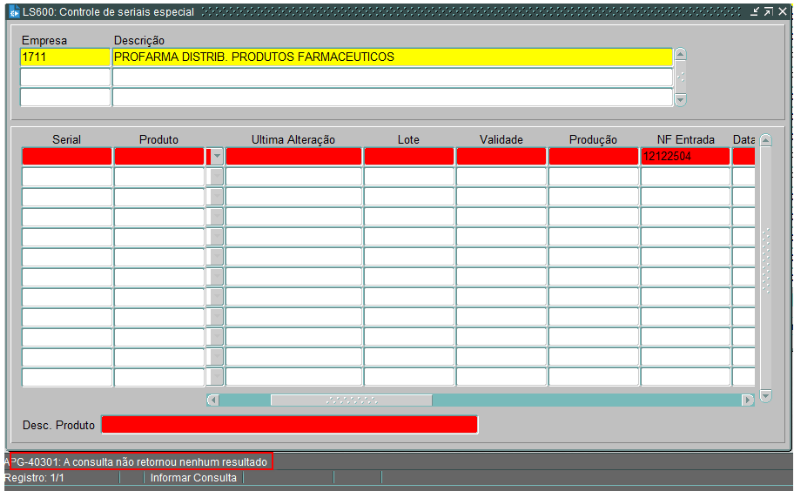Click the grid's vertical scrollbar down arrow
The image size is (796, 491).
click(766, 395)
